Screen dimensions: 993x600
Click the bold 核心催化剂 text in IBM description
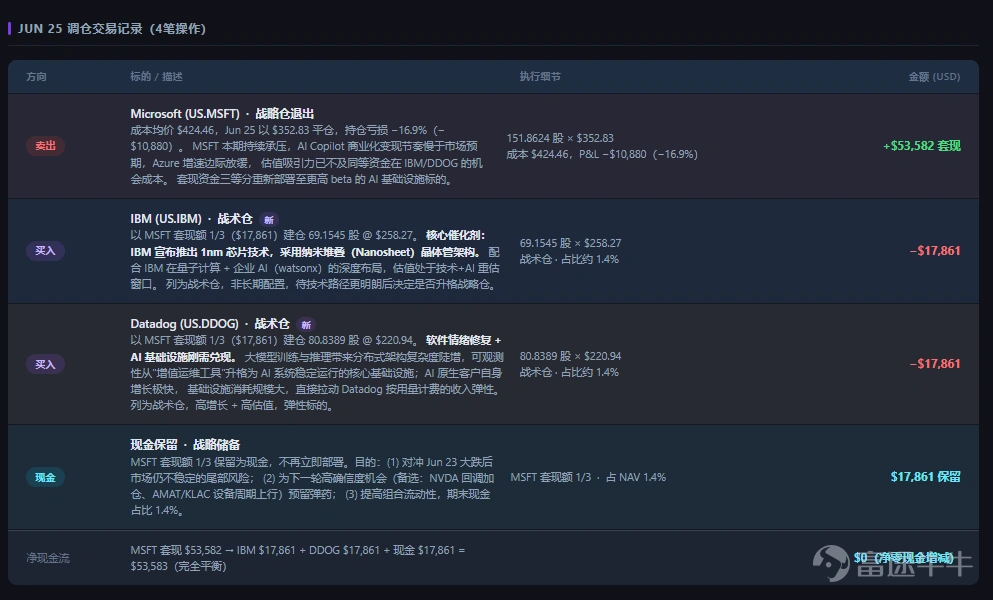455,235
